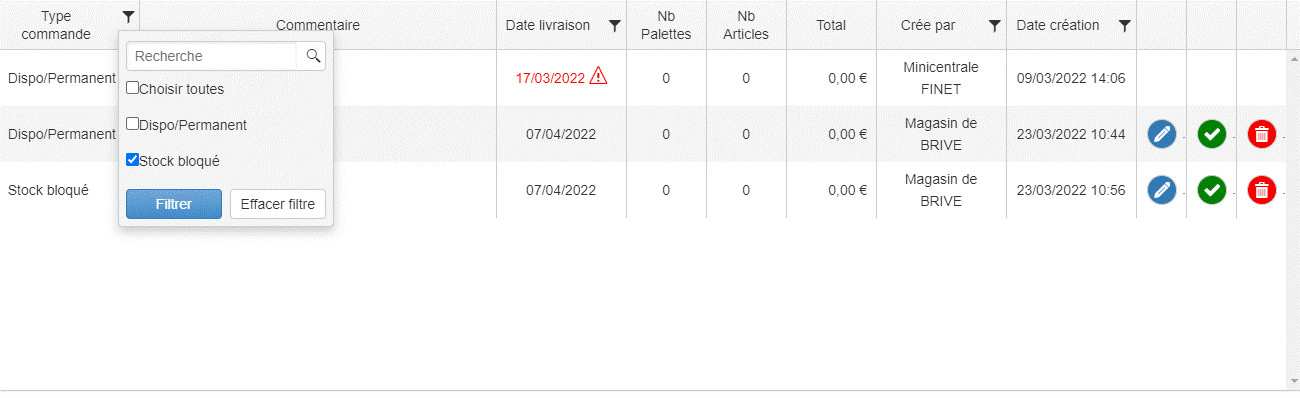Image resolution: width=1300 pixels, height=398 pixels.
Task: Delete the order created 23/03/2022 10:44
Action: [x=1262, y=134]
